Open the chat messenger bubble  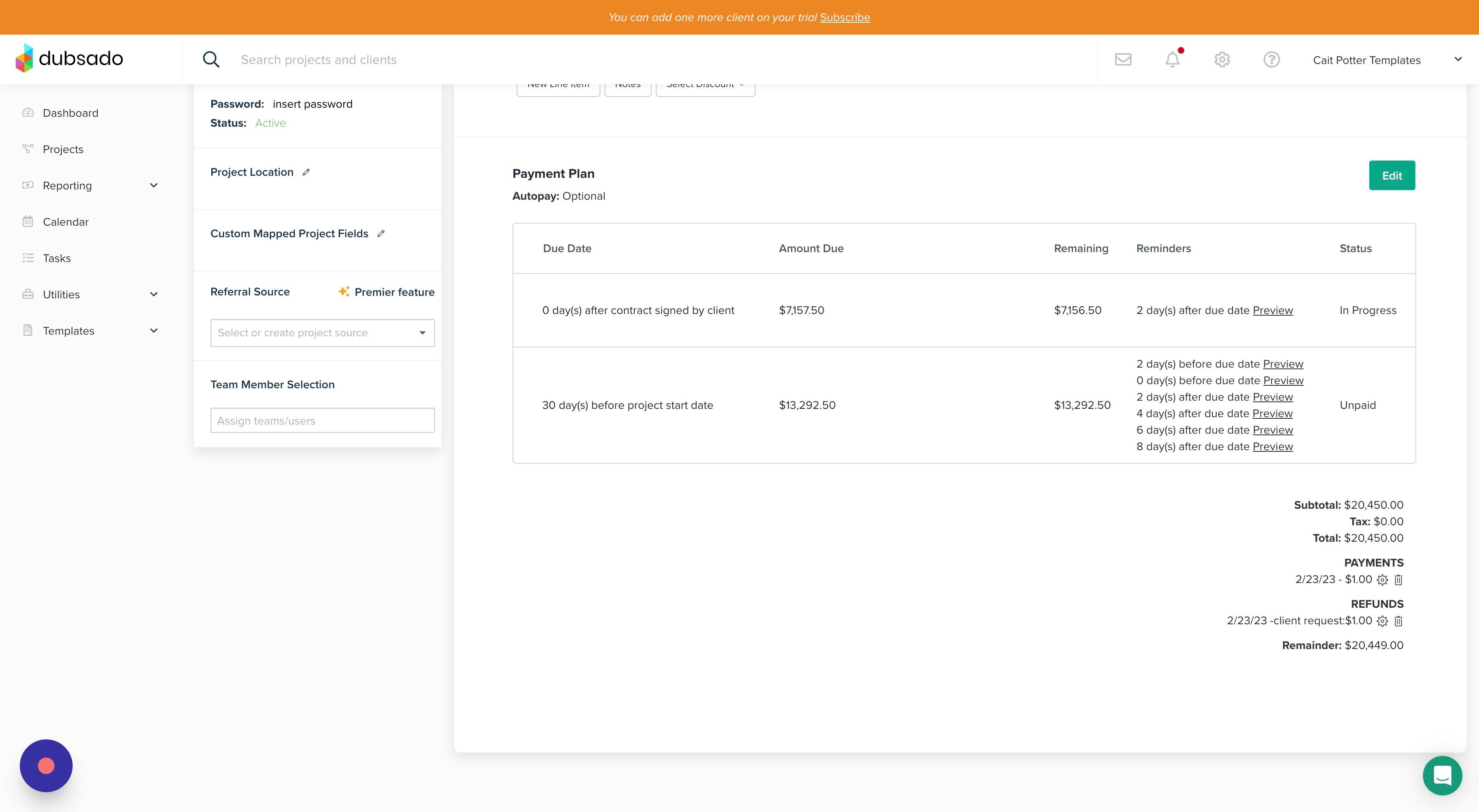[1442, 775]
